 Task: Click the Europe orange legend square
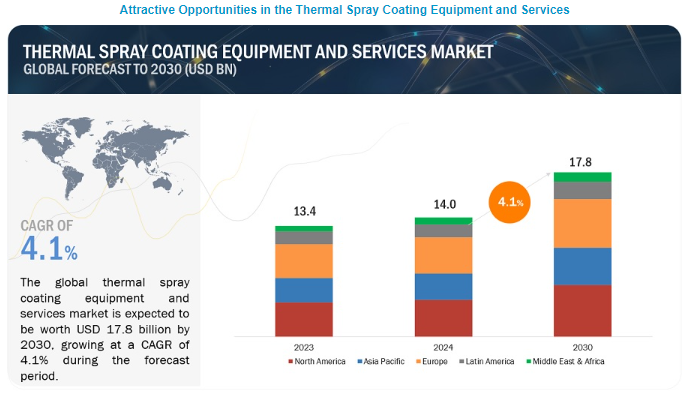(418, 362)
